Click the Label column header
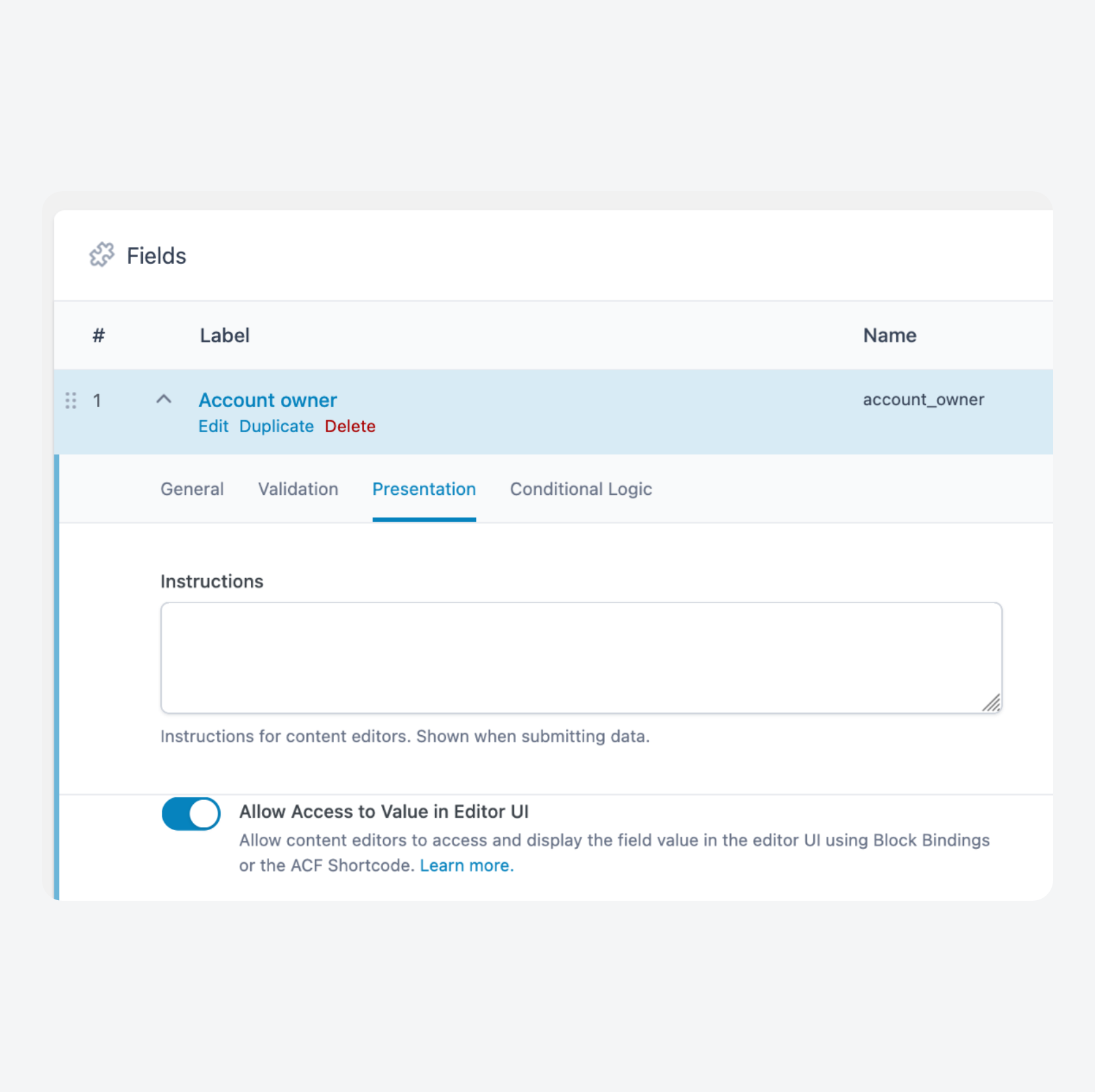Image resolution: width=1095 pixels, height=1092 pixels. [x=224, y=335]
